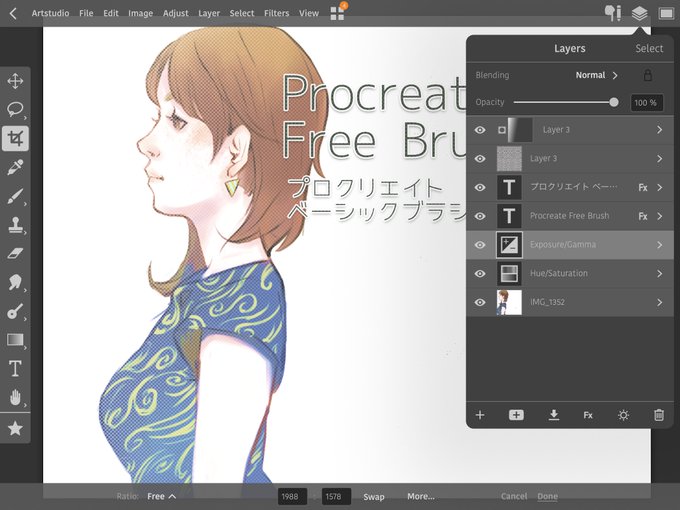Open the Image menu
The height and width of the screenshot is (510, 680).
[x=141, y=13]
